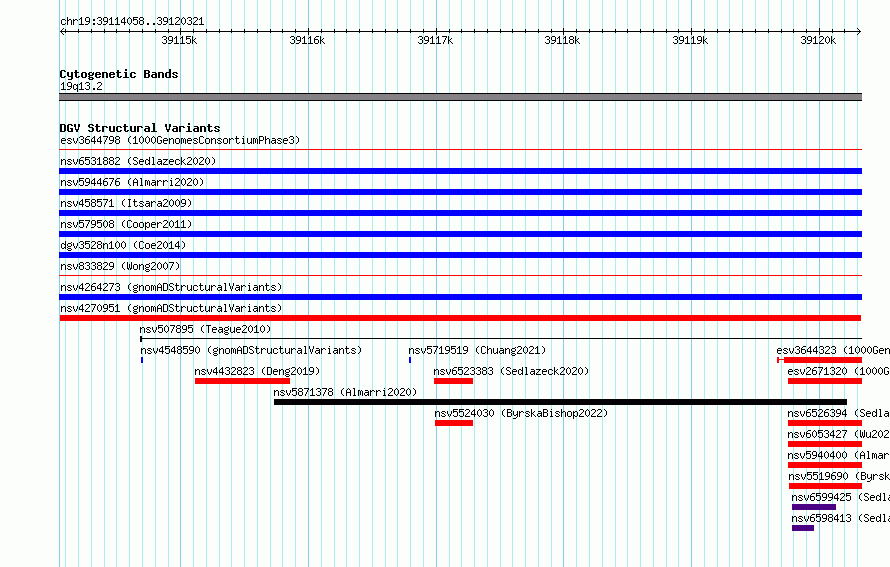Click the red bar for nsv6053427
890x567 pixels.
click(825, 444)
